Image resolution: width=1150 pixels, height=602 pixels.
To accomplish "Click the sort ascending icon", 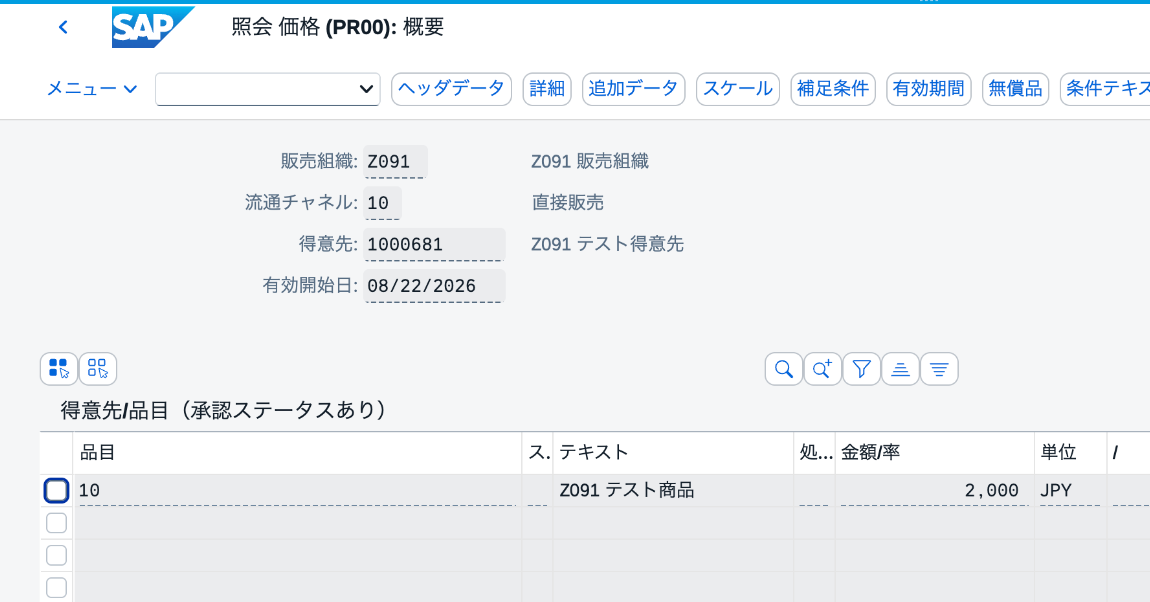I will 900,369.
